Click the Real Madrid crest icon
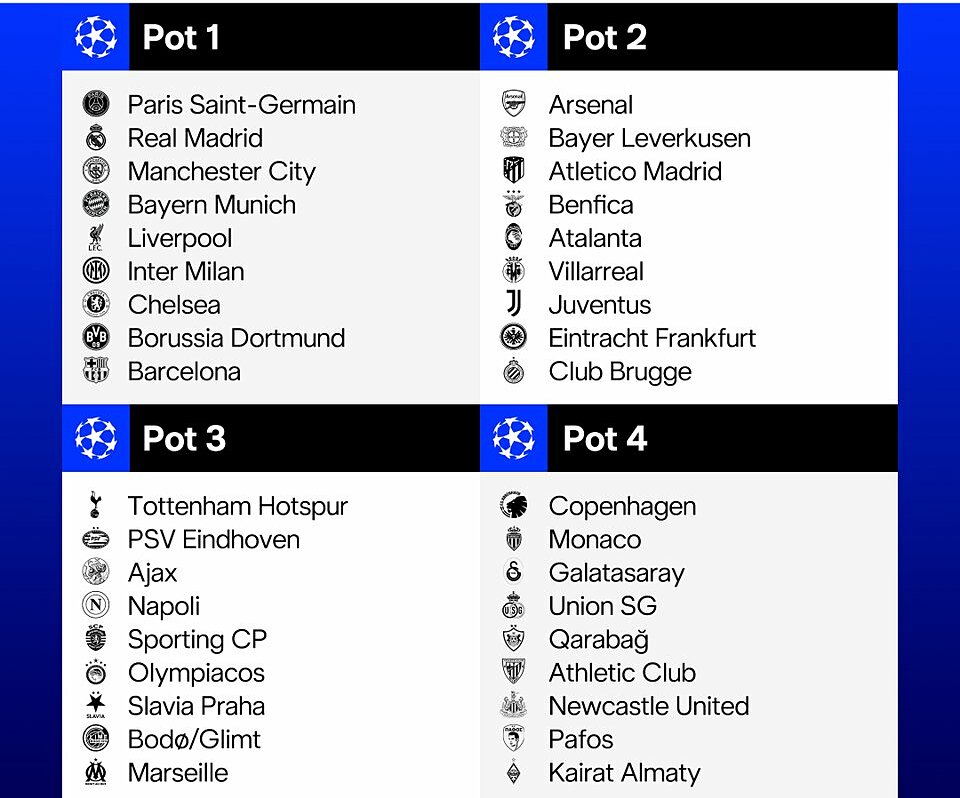 (96, 138)
